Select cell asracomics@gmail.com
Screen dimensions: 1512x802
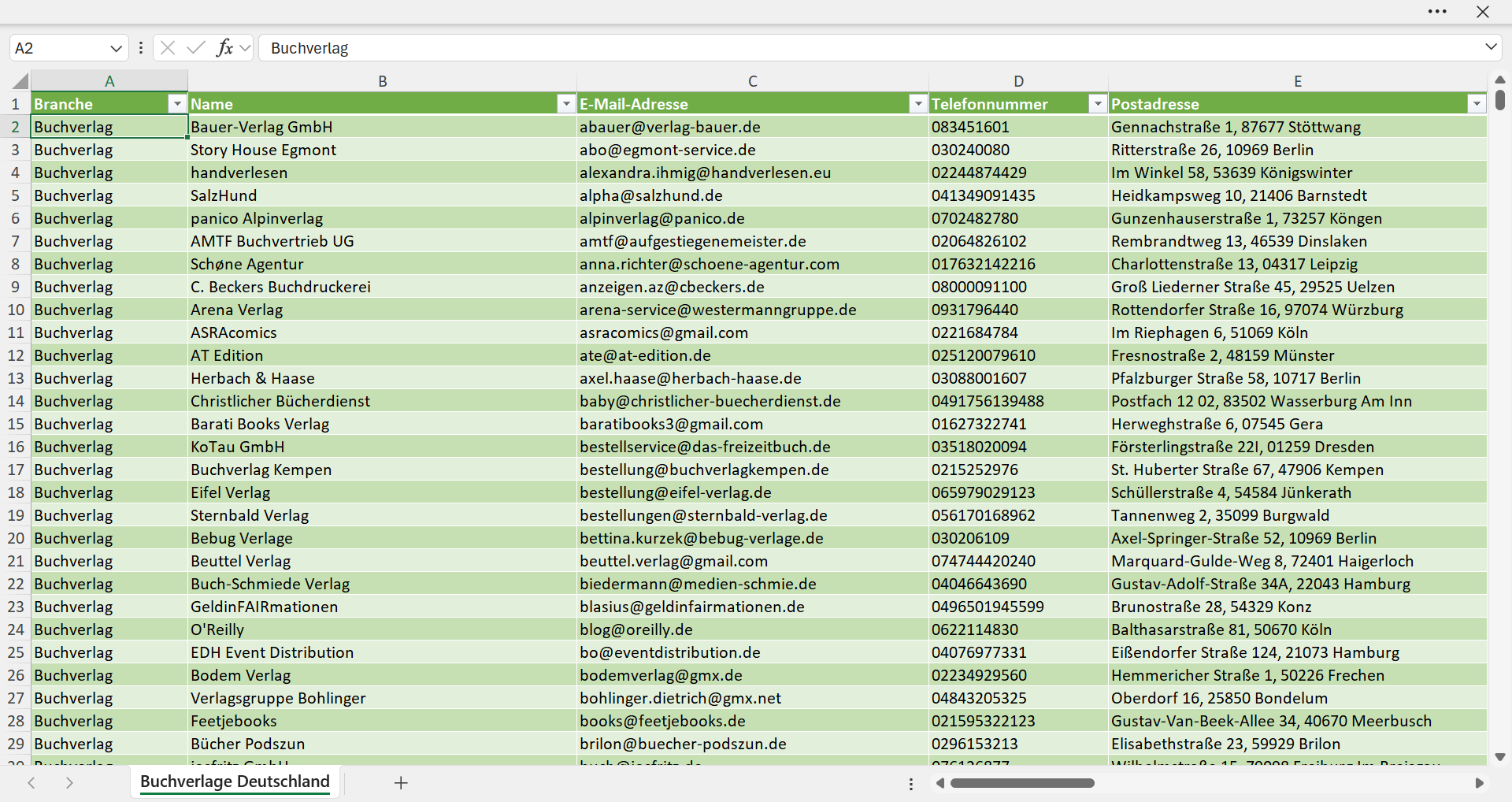click(753, 332)
